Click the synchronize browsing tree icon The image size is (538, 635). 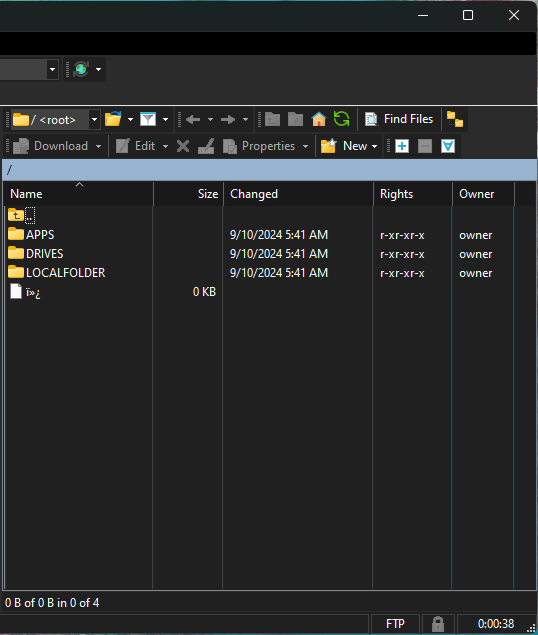coord(455,119)
